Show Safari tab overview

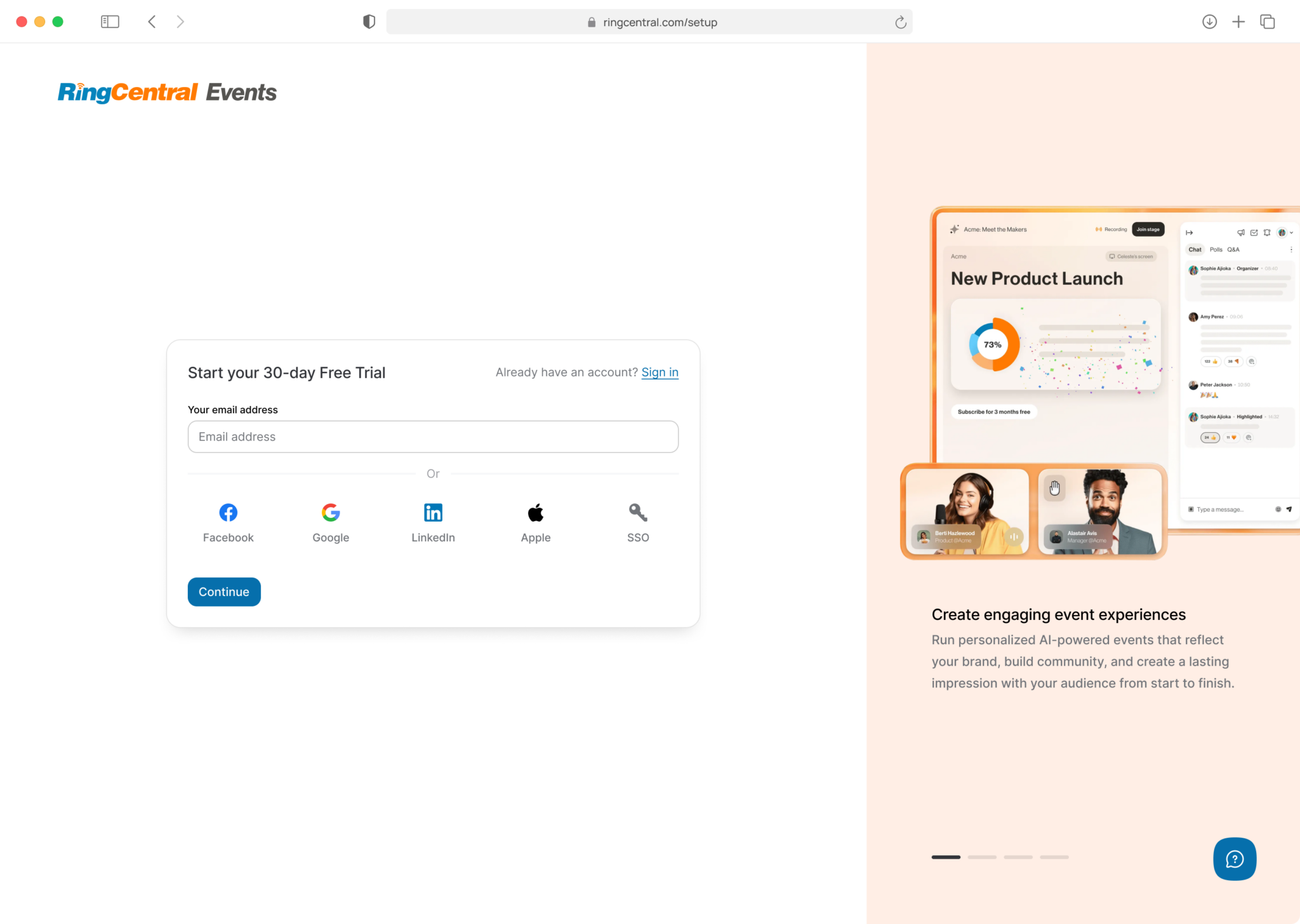(x=1267, y=22)
